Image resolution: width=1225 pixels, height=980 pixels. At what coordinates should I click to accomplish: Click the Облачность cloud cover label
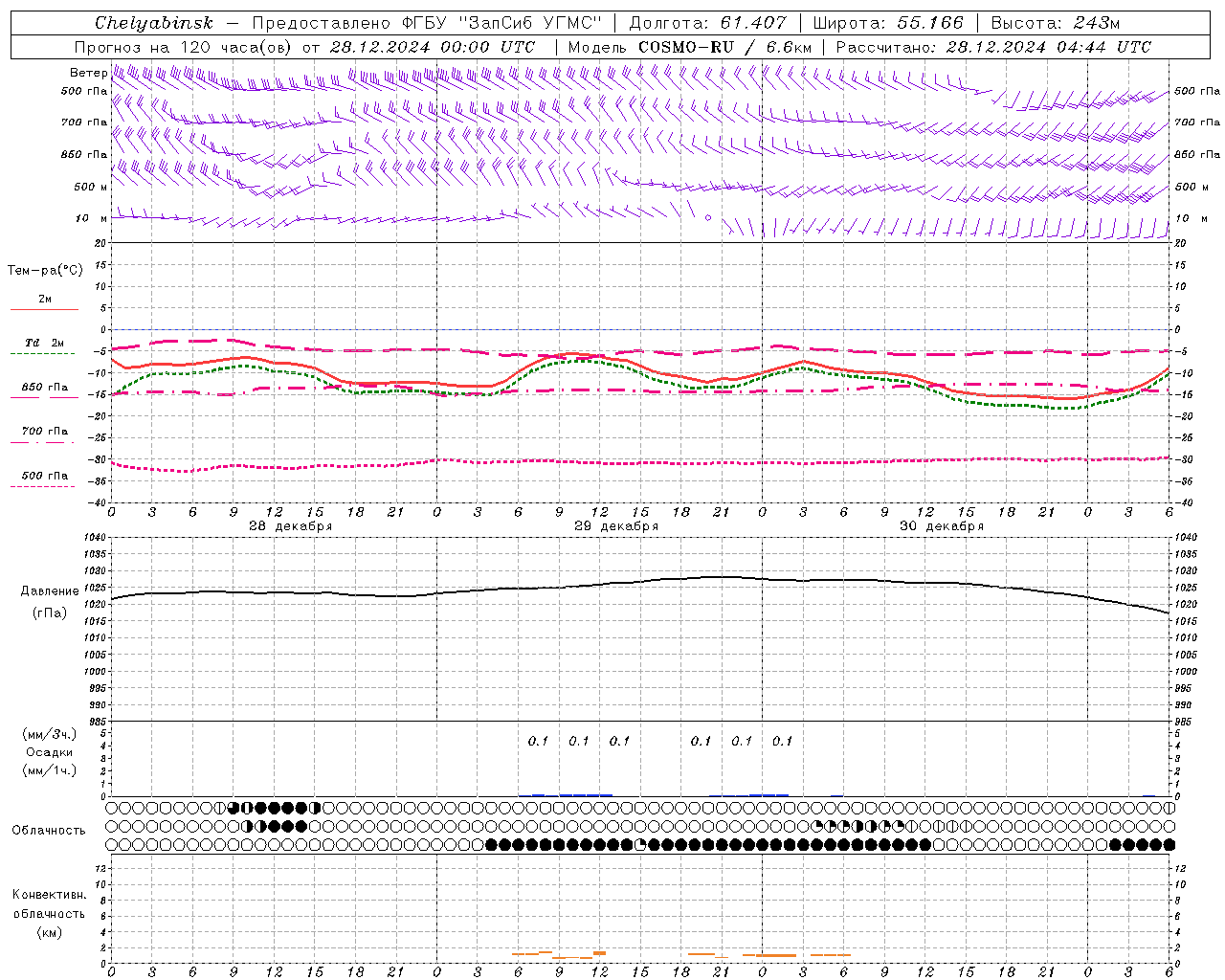tap(49, 830)
